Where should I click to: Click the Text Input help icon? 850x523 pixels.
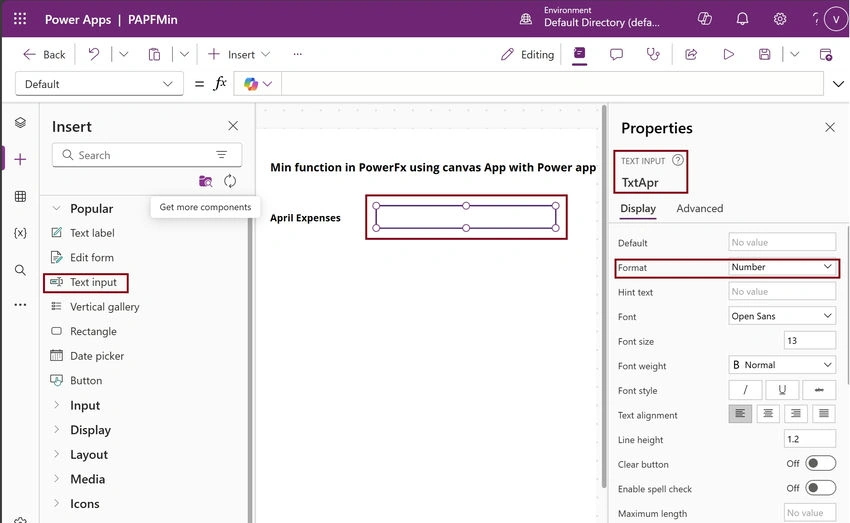[678, 160]
